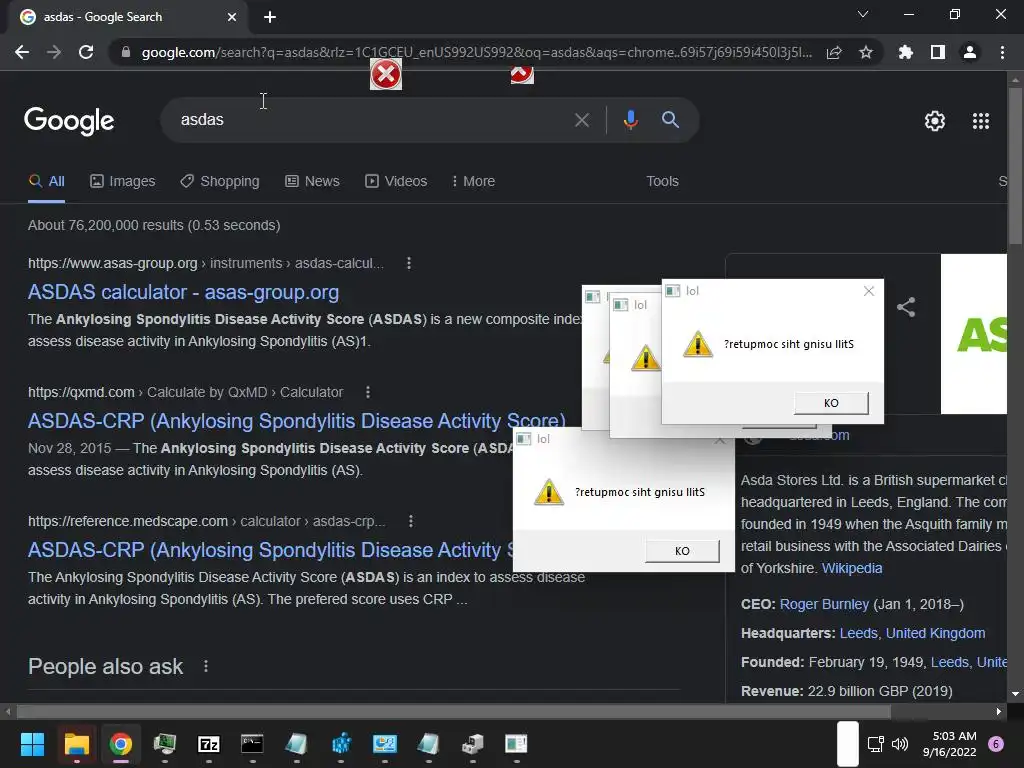Open 7-Zip from the taskbar
Image resolution: width=1024 pixels, height=768 pixels.
[208, 744]
